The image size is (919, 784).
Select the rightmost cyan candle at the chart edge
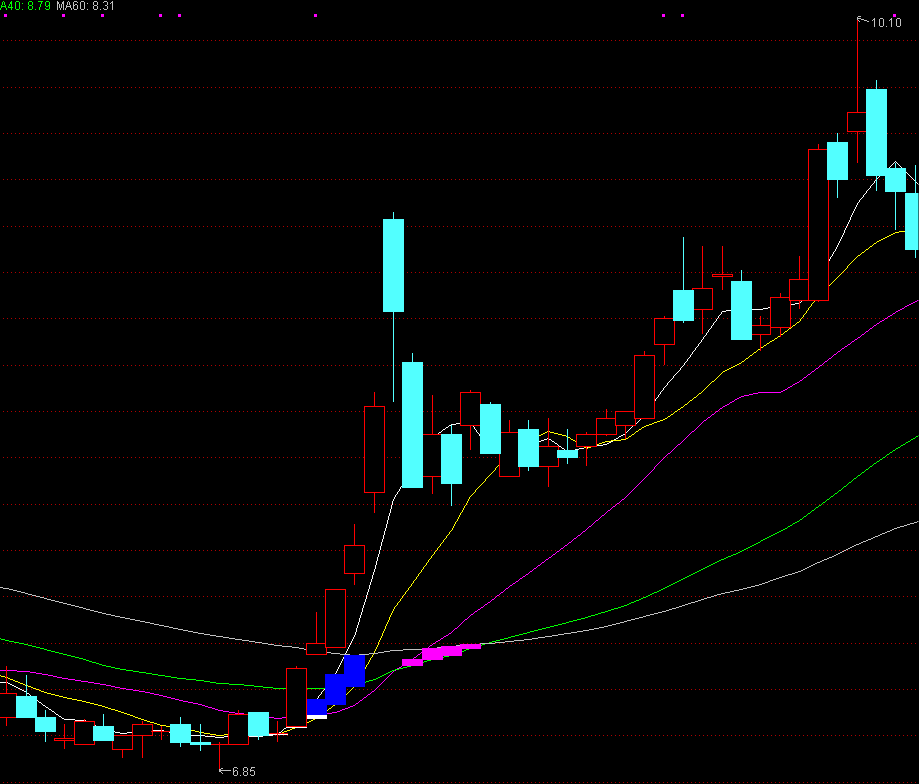(x=912, y=220)
